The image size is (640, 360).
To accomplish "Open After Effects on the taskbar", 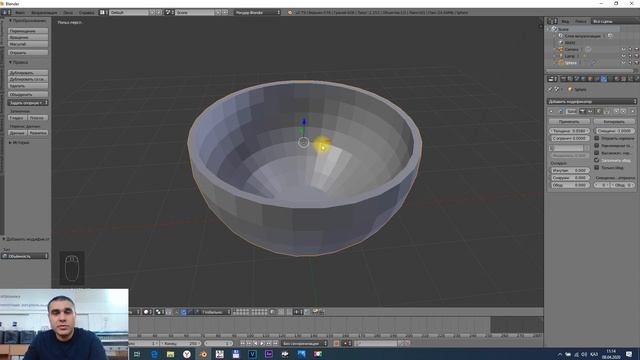I will (x=269, y=354).
